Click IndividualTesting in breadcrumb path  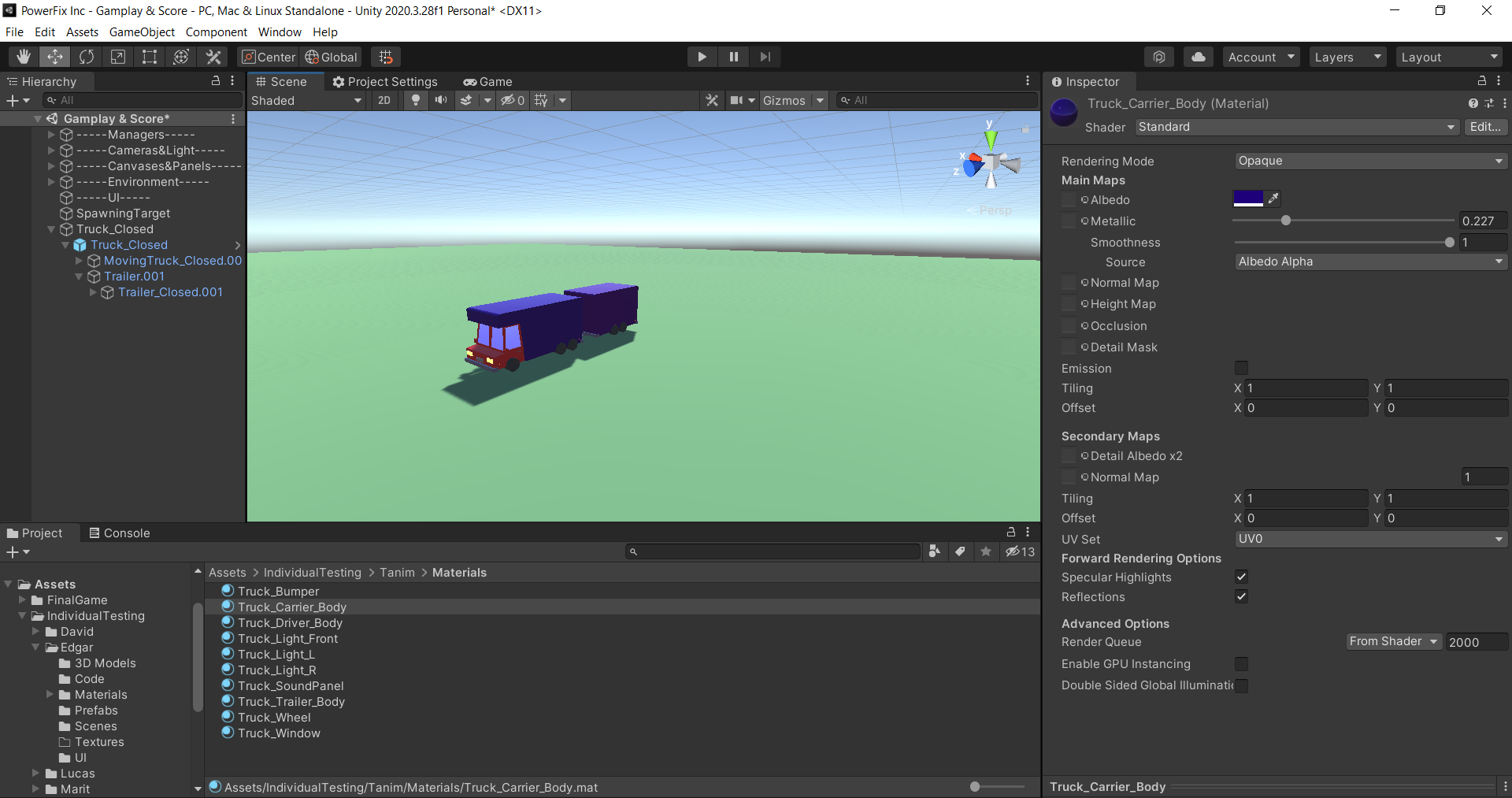[313, 573]
